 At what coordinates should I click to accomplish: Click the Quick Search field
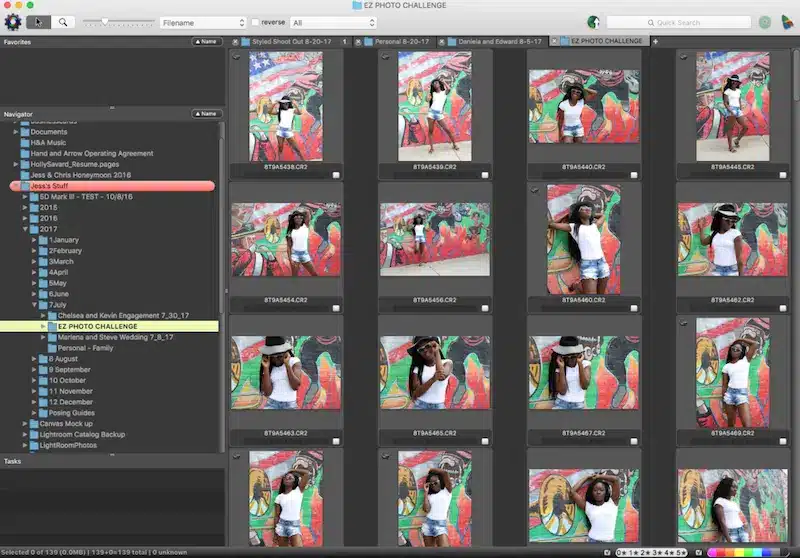(679, 22)
